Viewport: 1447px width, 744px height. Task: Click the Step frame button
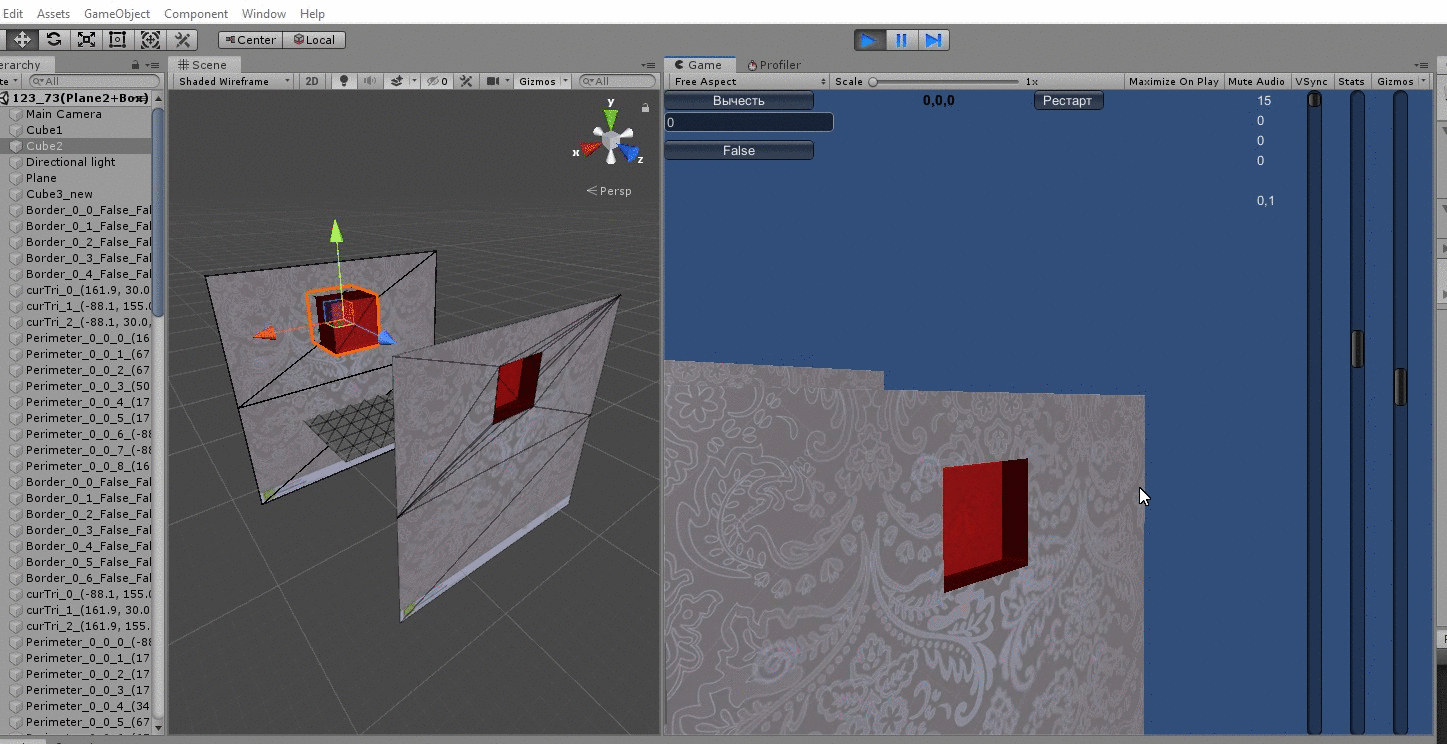point(933,40)
